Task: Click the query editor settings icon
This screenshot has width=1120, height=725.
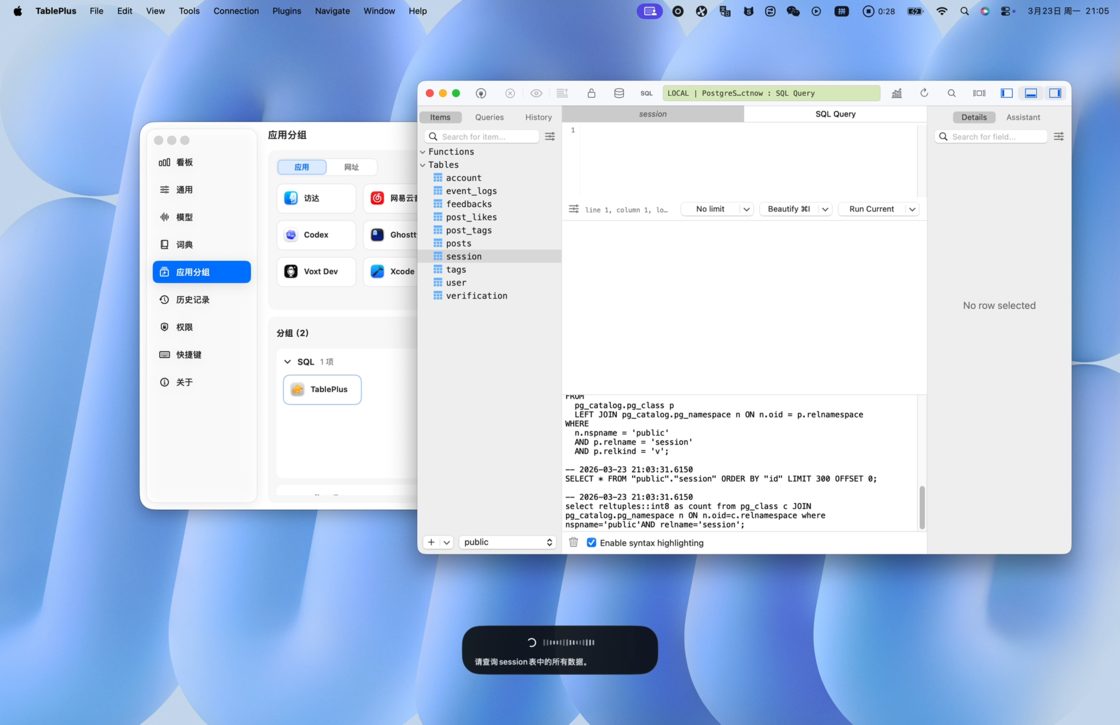Action: (x=574, y=209)
